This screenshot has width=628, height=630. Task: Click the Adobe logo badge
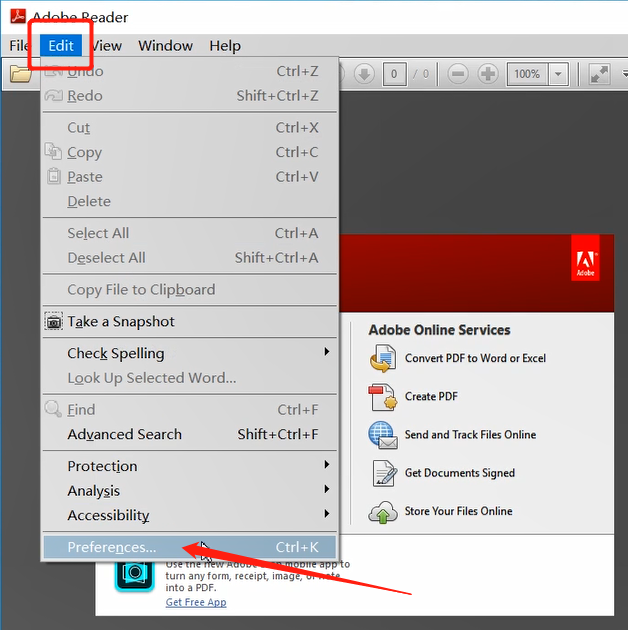tap(585, 258)
